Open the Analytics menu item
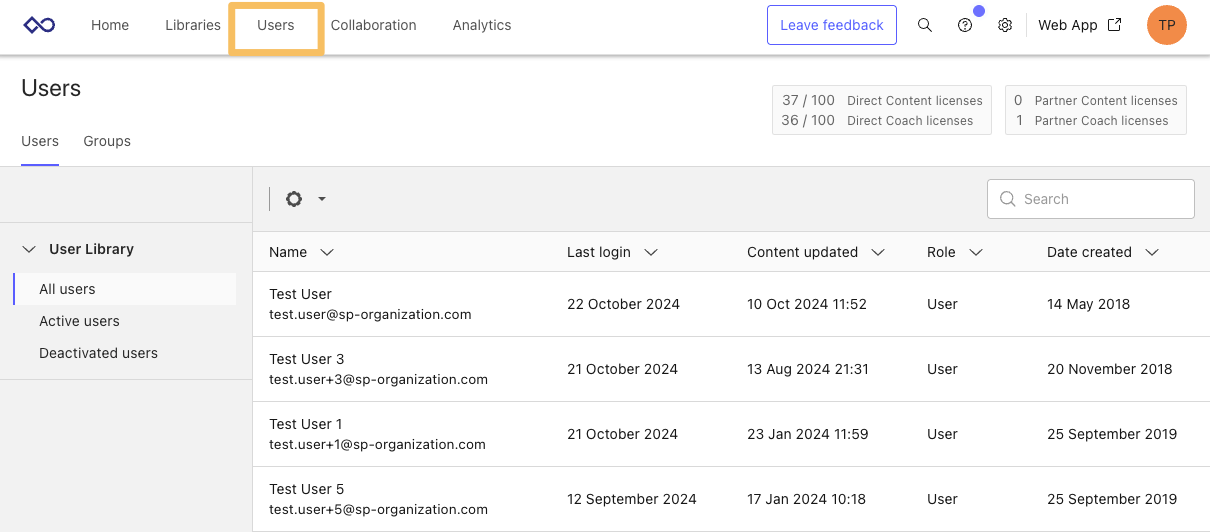This screenshot has width=1210, height=532. click(x=481, y=25)
